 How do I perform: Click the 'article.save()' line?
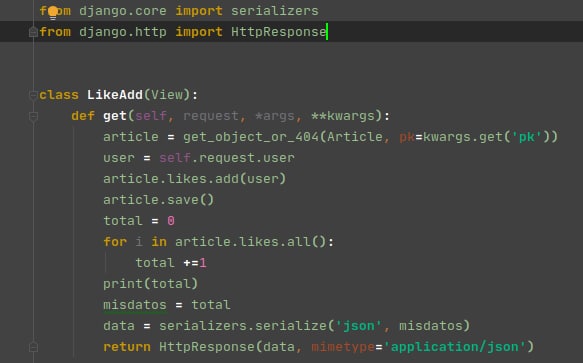point(158,200)
